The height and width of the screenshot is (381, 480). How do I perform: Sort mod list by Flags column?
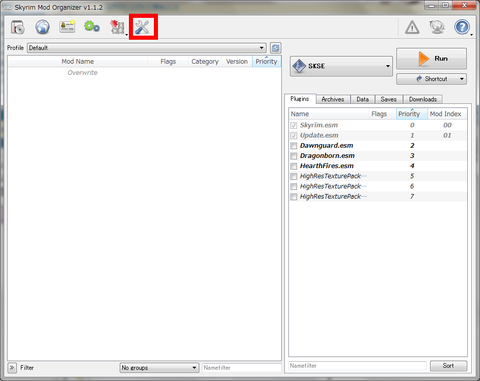pos(168,62)
